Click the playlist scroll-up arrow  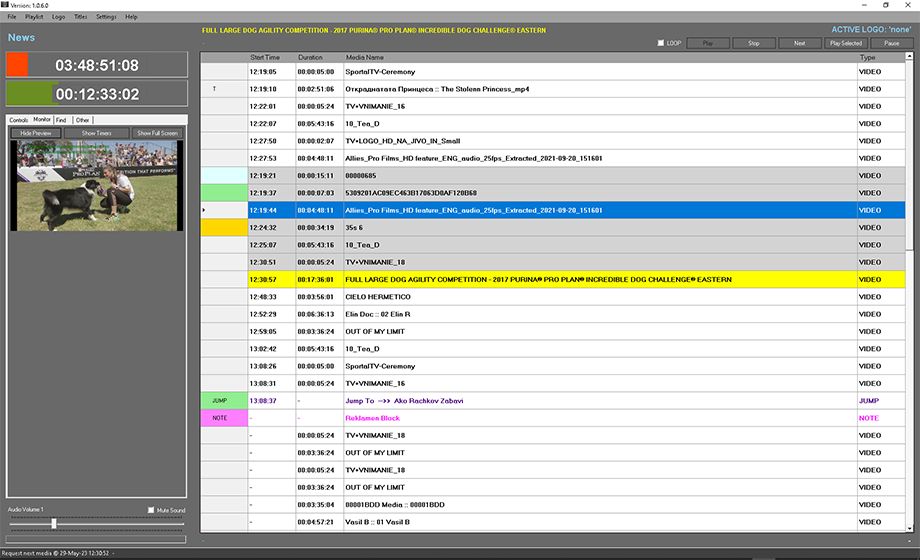909,56
